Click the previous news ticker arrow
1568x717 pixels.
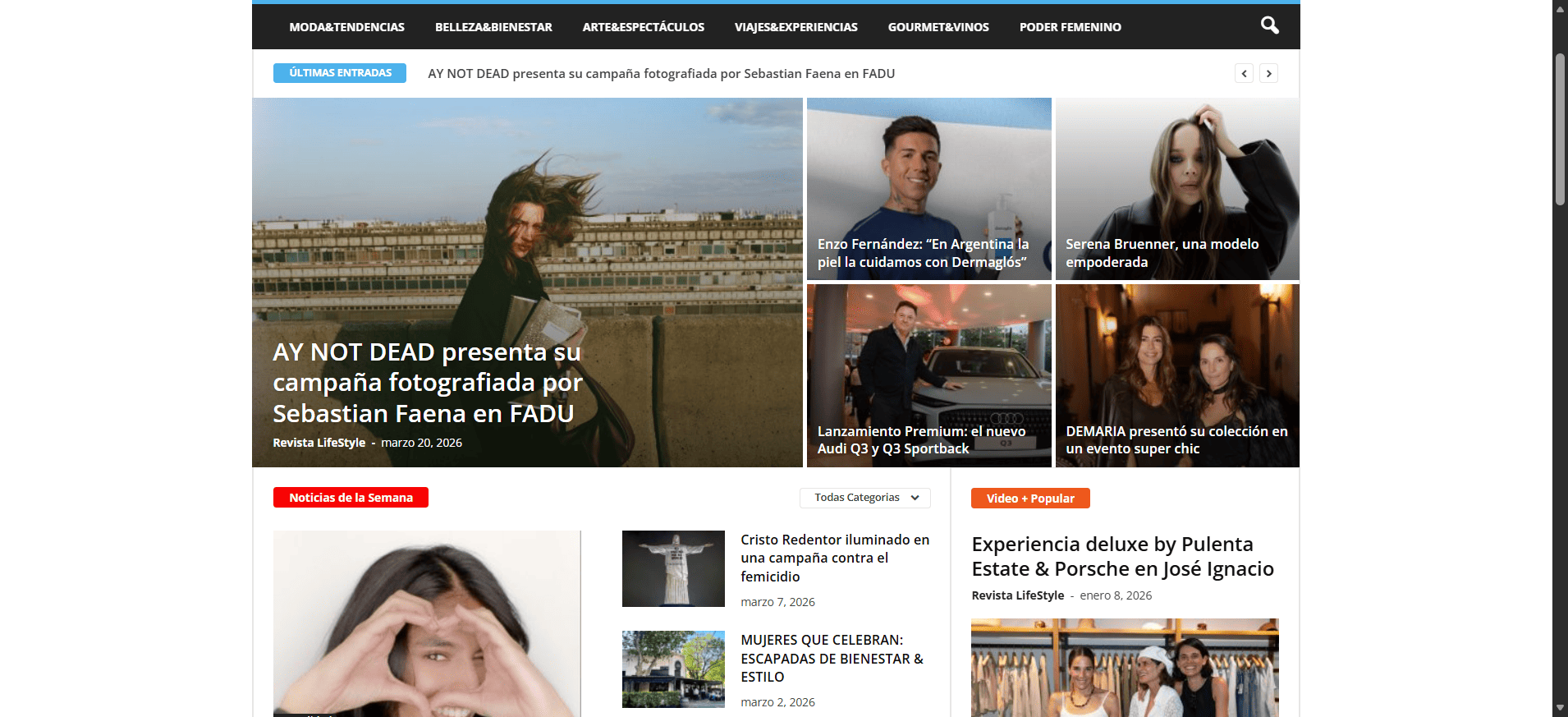click(x=1244, y=74)
